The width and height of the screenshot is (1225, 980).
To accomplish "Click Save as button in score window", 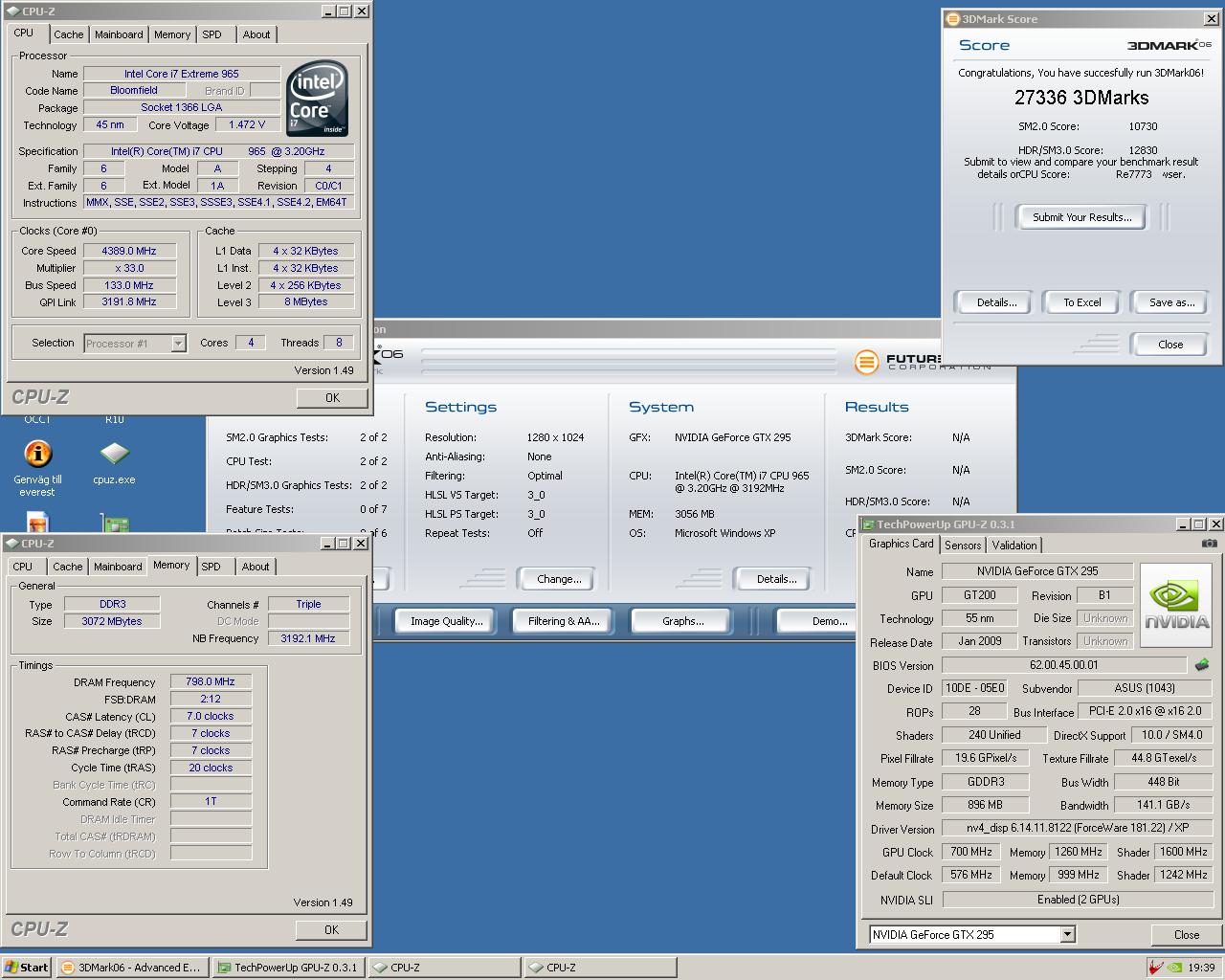I will pos(1171,302).
